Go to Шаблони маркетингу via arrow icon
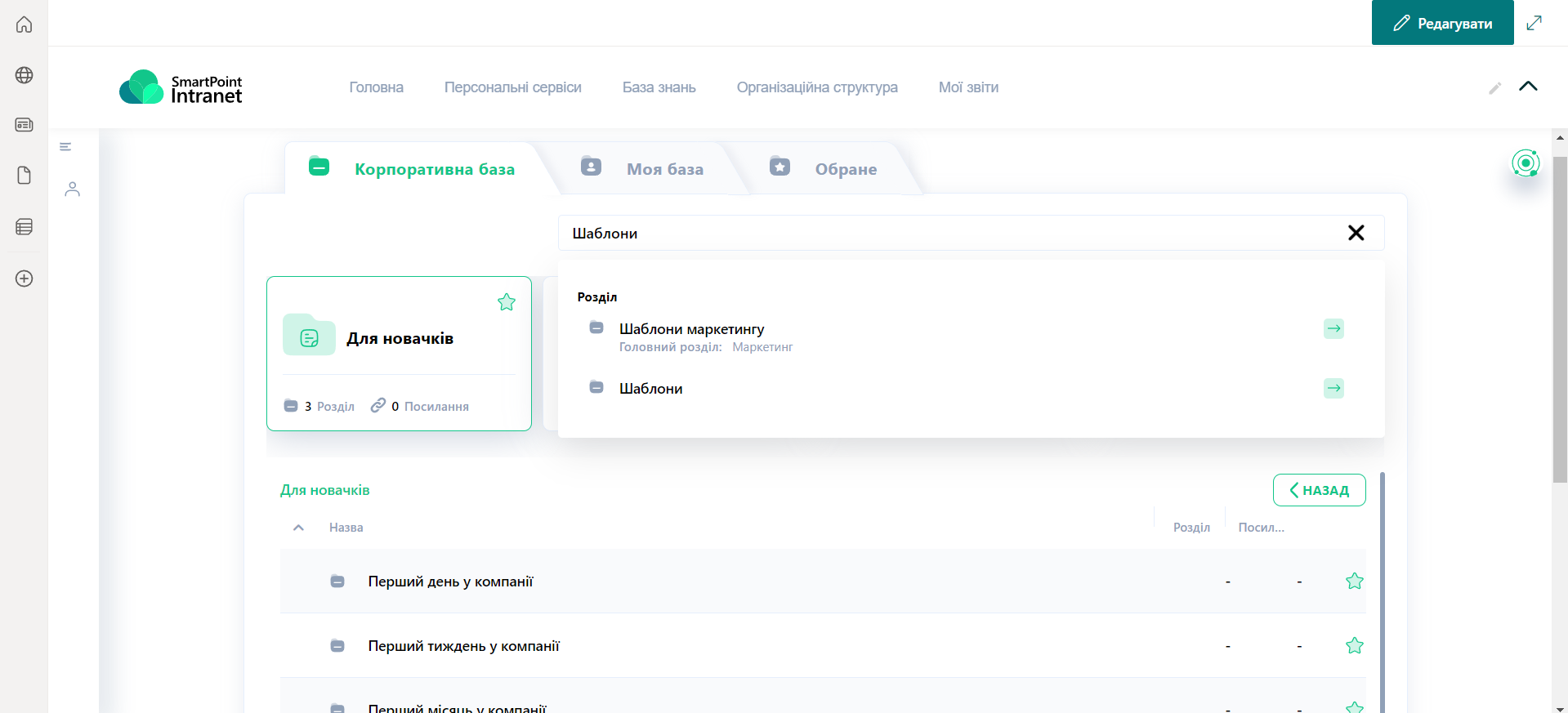 (x=1333, y=328)
